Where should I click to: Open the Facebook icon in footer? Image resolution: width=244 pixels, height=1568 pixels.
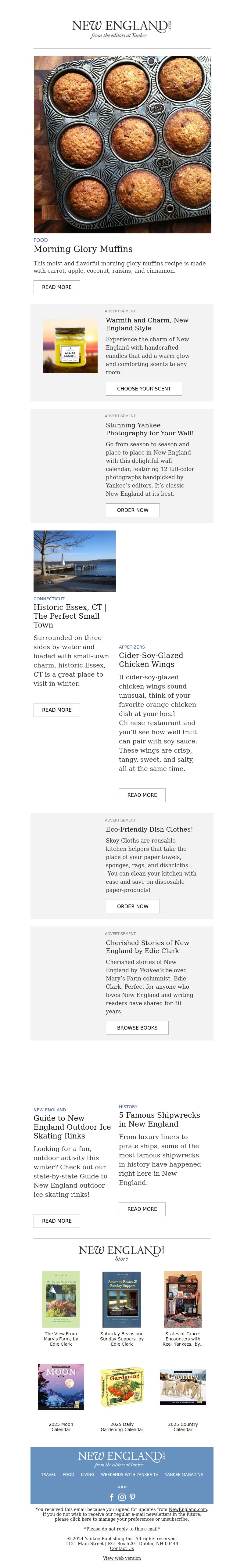click(x=111, y=1497)
